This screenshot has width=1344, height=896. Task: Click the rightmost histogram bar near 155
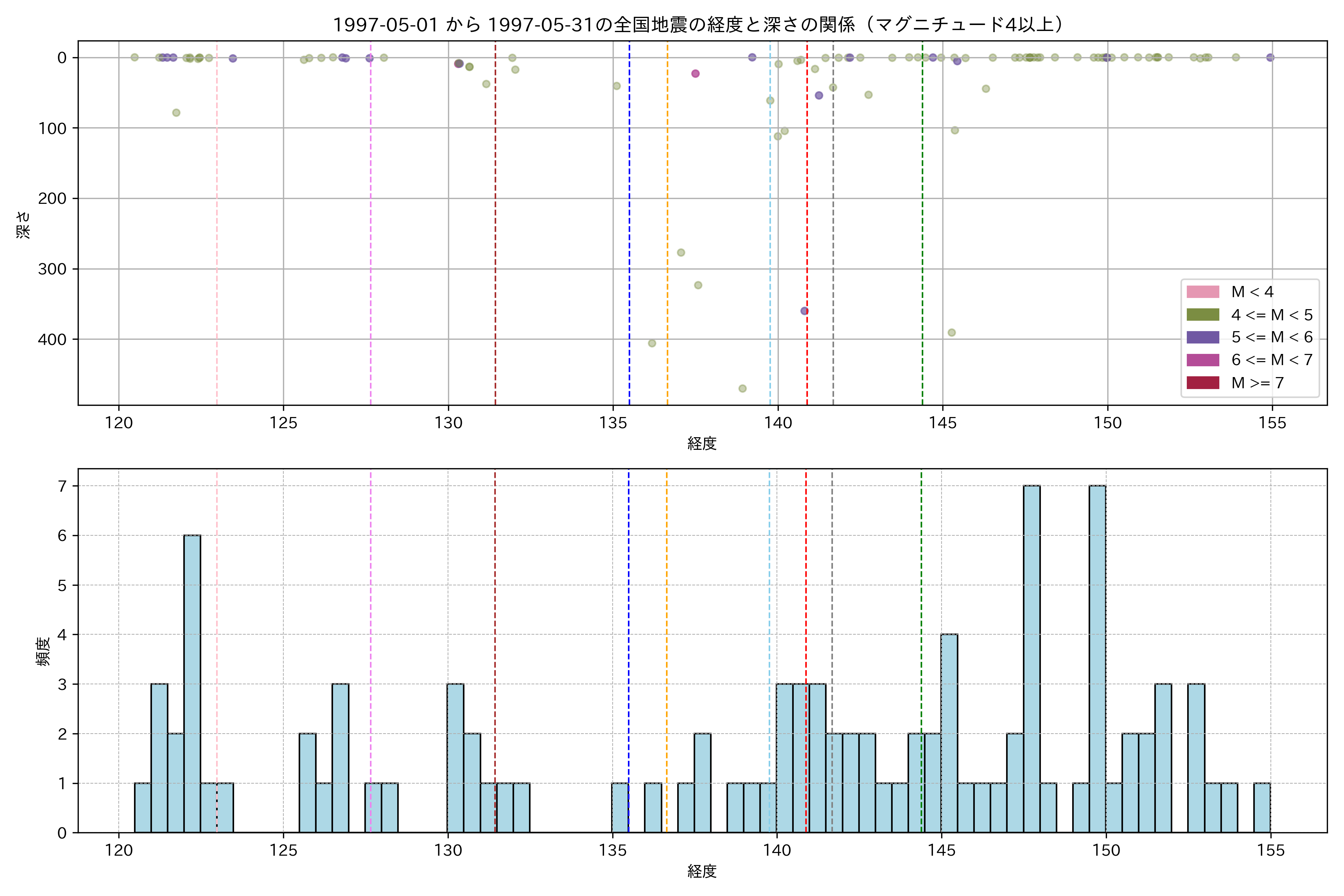click(1262, 808)
